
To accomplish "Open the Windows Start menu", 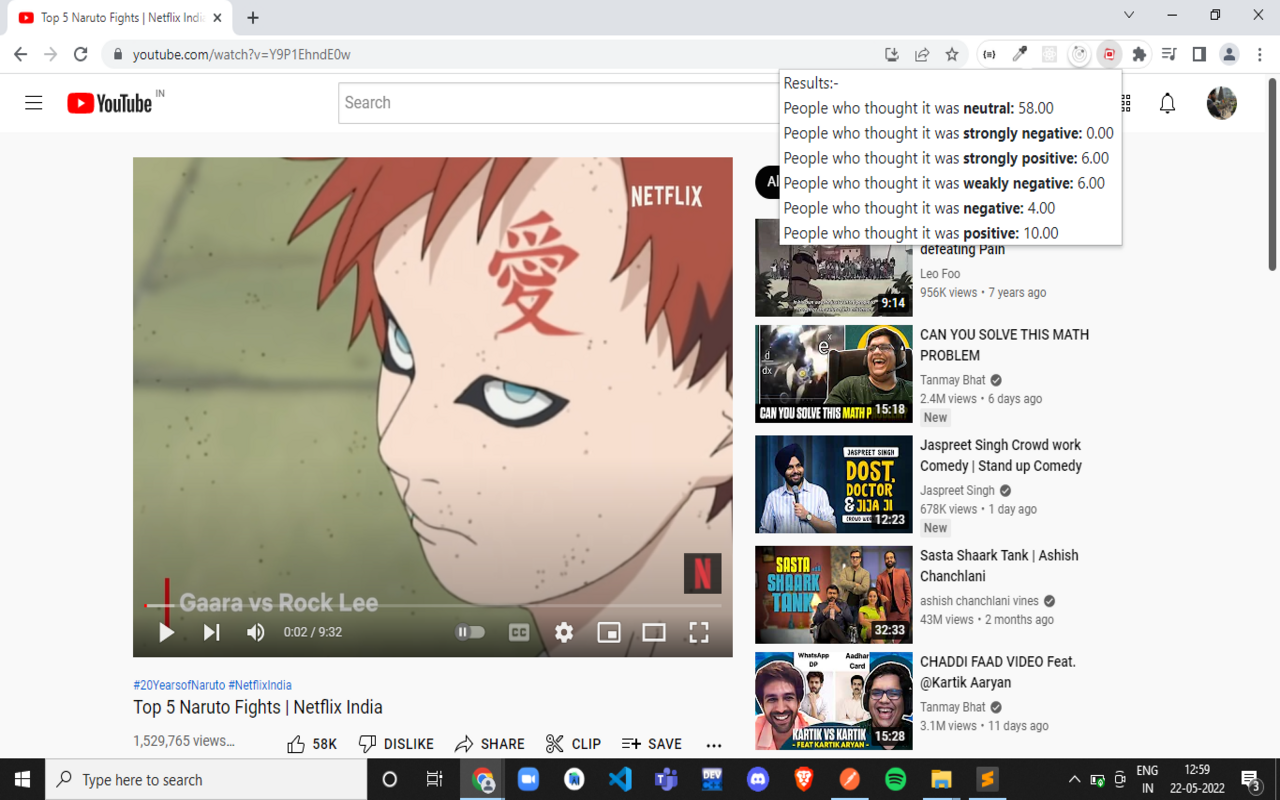I will coord(23,779).
